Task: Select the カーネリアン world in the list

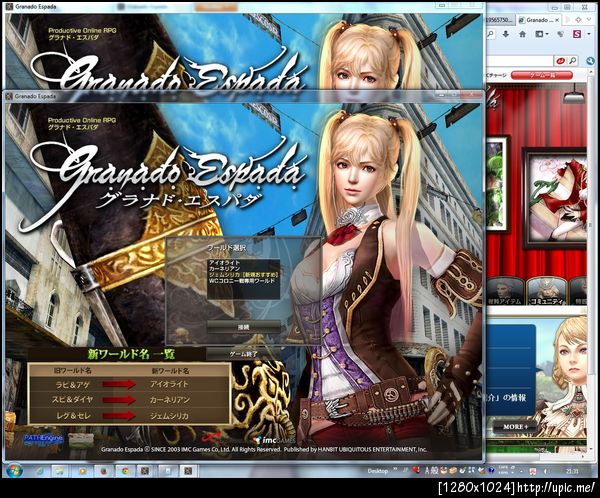Action: pos(244,269)
